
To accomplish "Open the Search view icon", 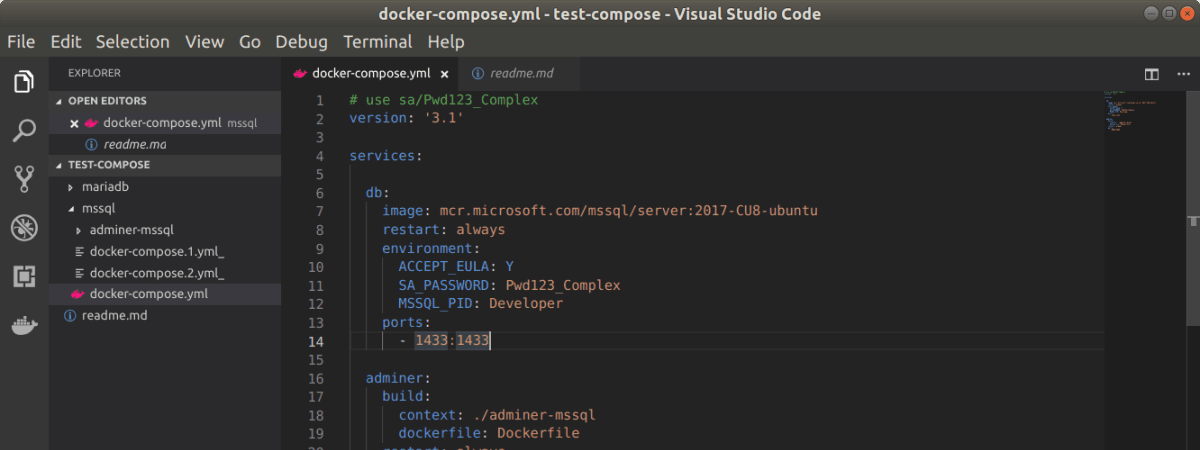I will pos(24,131).
